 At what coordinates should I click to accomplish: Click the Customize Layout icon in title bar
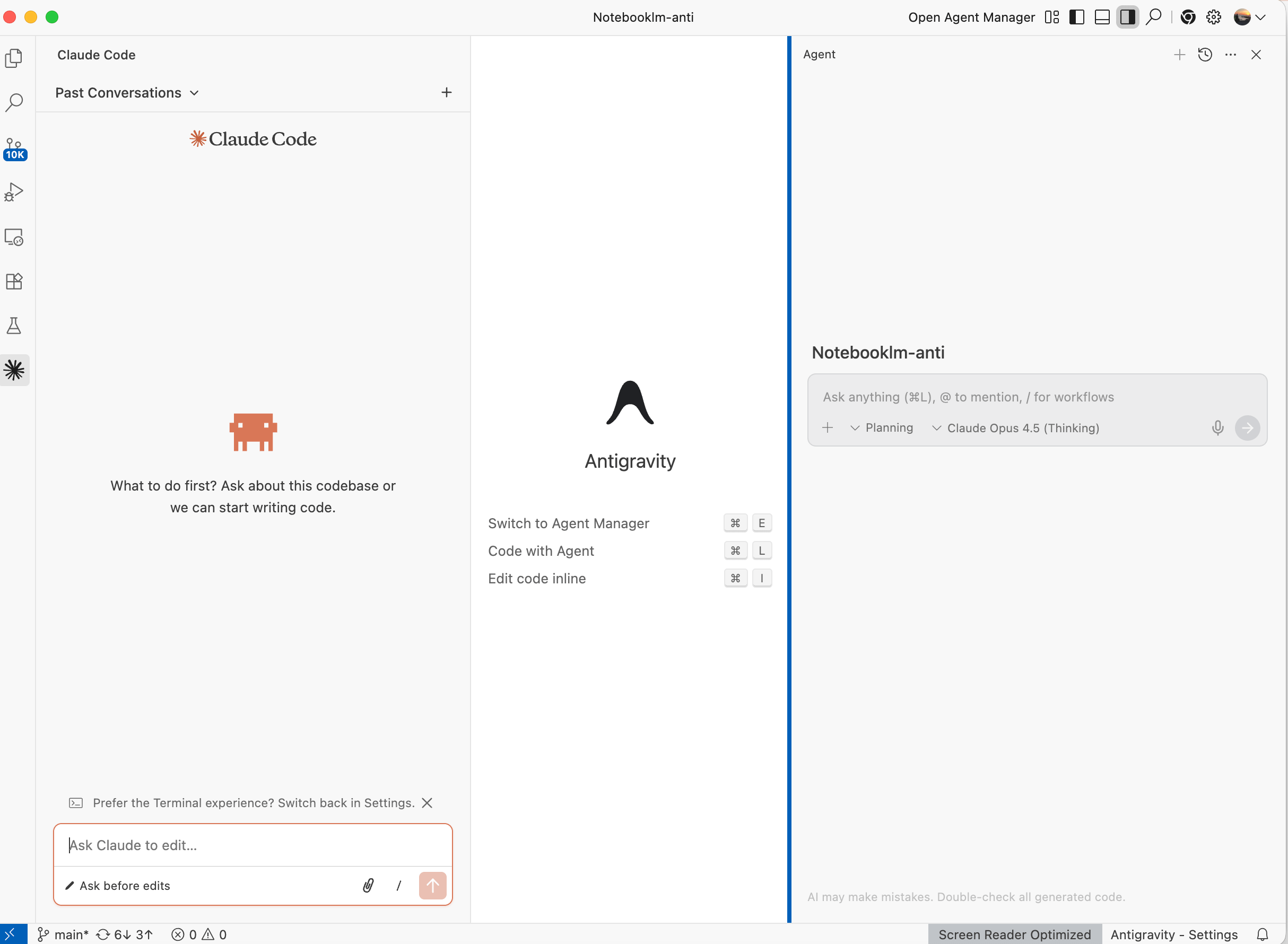click(1052, 17)
